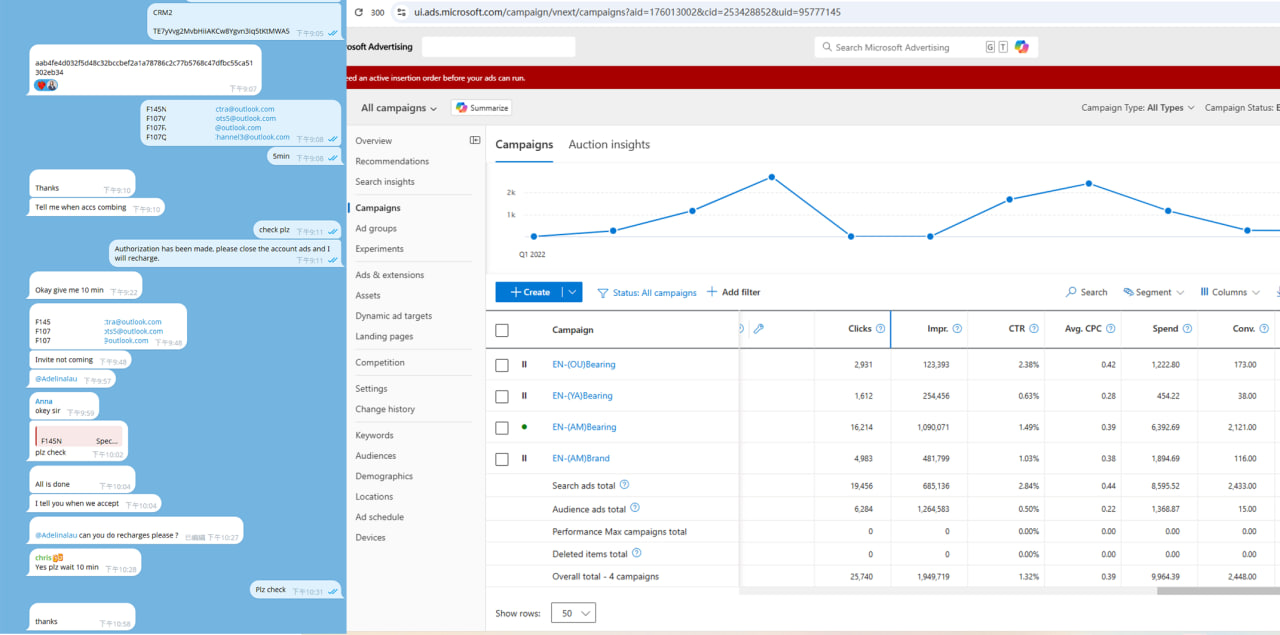Open the Copilot icon in the search box
Screen dimensions: 1280x635
click(1021, 47)
